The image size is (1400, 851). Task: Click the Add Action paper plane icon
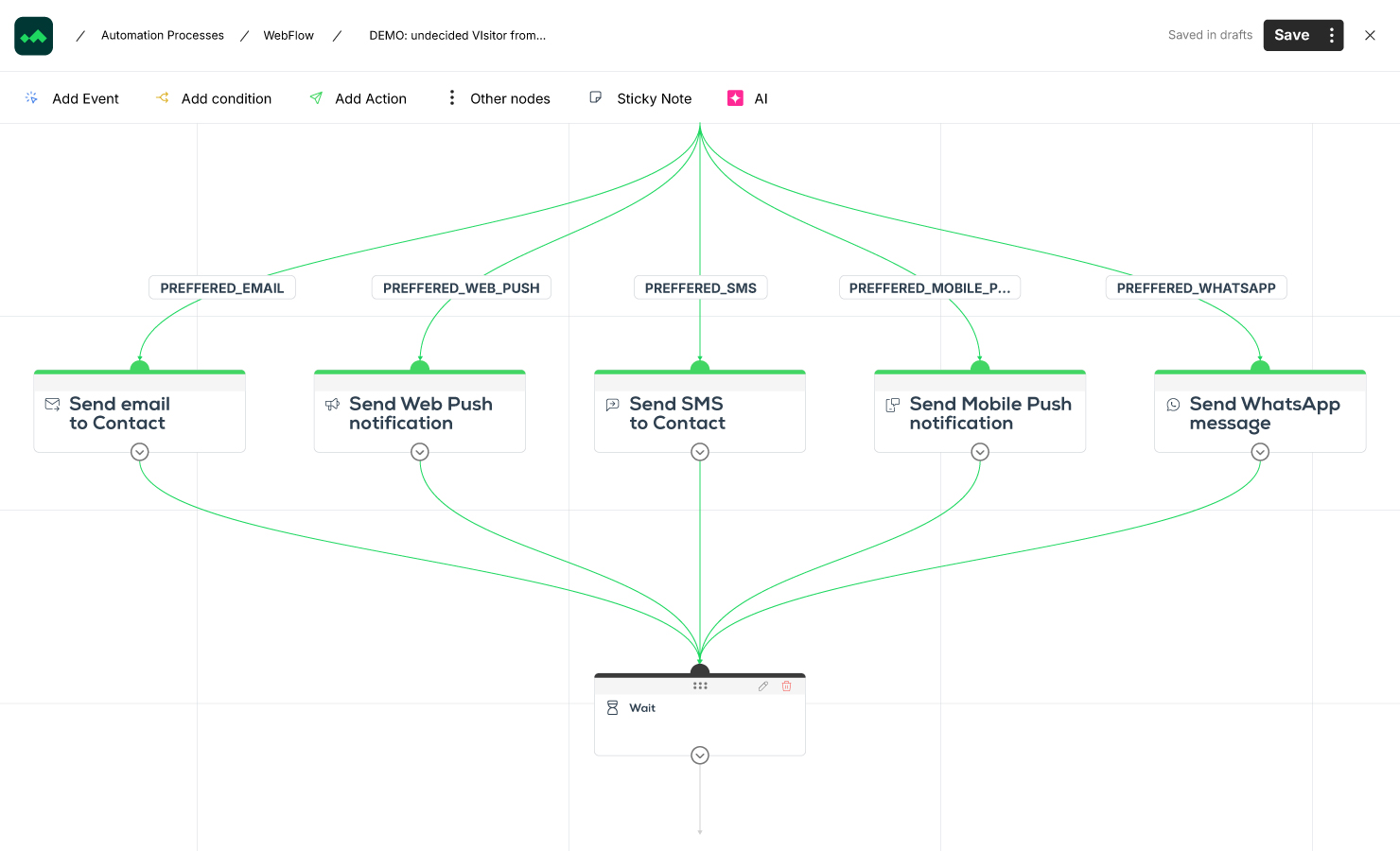point(316,97)
